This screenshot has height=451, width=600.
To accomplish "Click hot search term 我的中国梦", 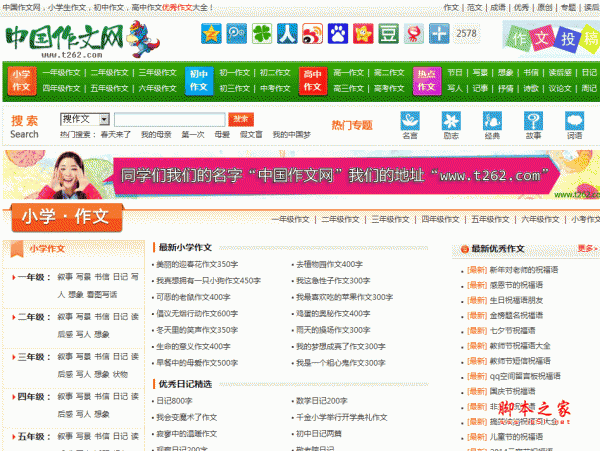I will pyautogui.click(x=292, y=135).
